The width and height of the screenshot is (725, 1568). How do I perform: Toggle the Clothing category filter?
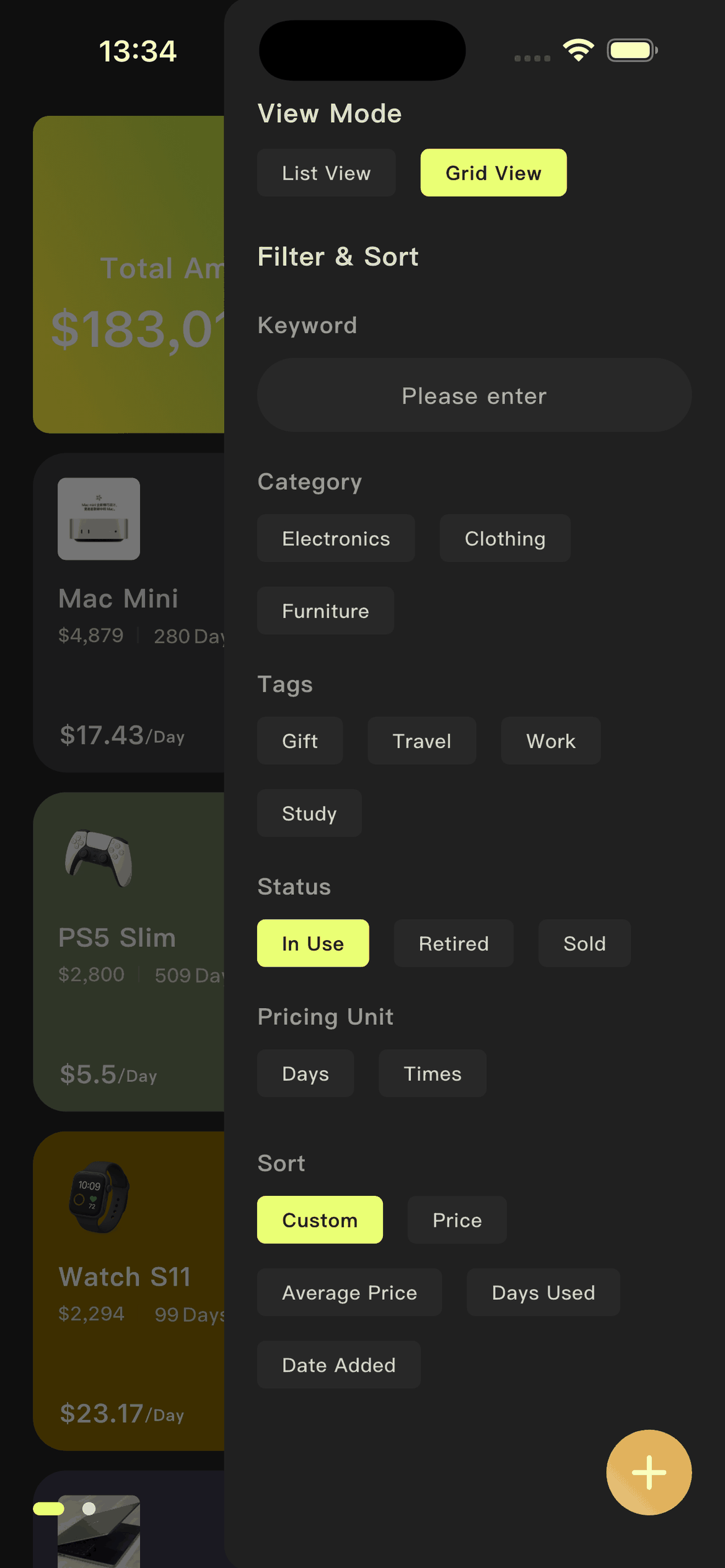tap(505, 538)
